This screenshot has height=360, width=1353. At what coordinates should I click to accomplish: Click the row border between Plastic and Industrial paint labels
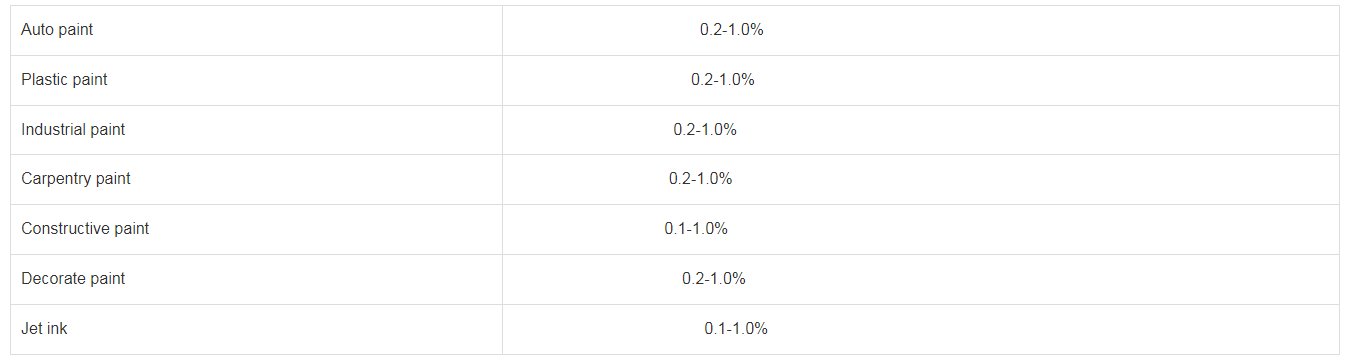[256, 105]
